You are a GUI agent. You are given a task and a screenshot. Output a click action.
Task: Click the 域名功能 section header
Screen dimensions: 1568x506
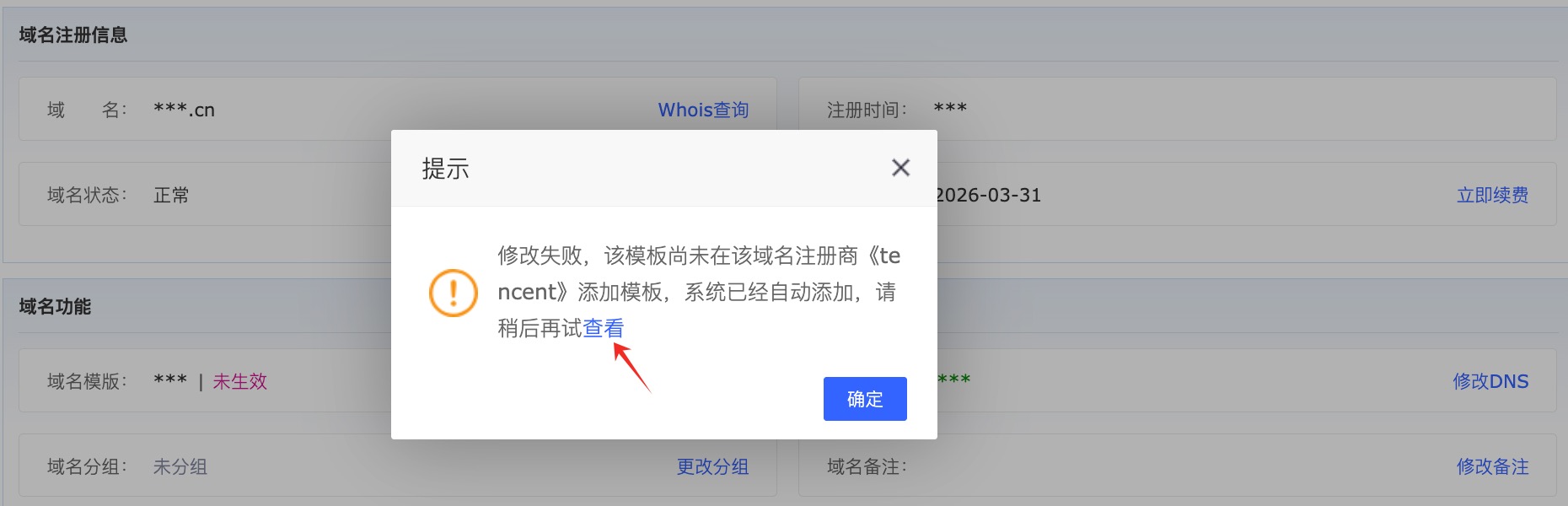pos(55,306)
